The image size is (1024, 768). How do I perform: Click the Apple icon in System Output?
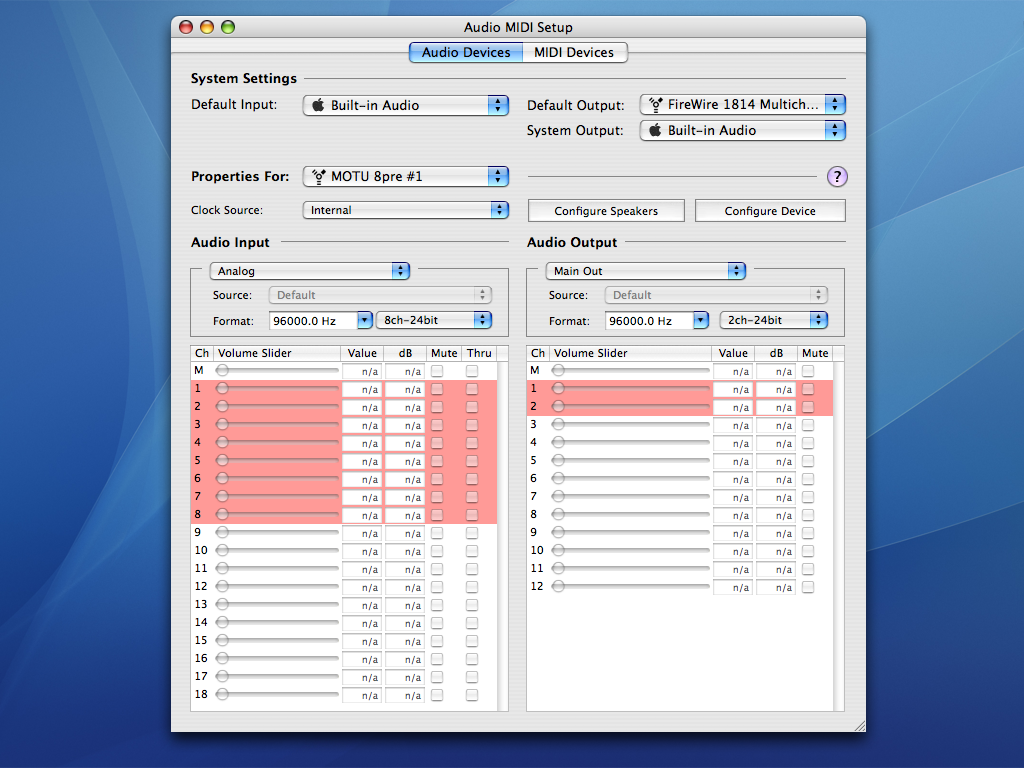point(655,130)
